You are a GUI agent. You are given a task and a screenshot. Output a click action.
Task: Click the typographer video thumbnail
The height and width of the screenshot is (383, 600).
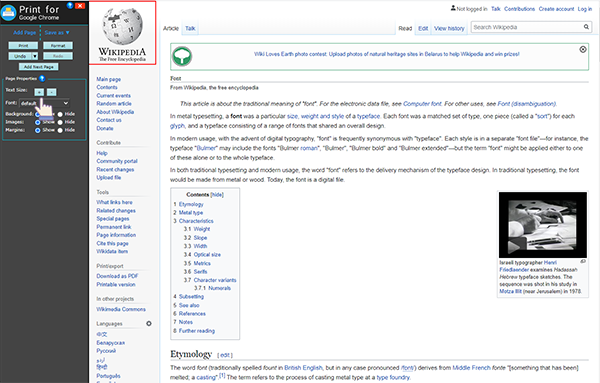pyautogui.click(x=543, y=225)
